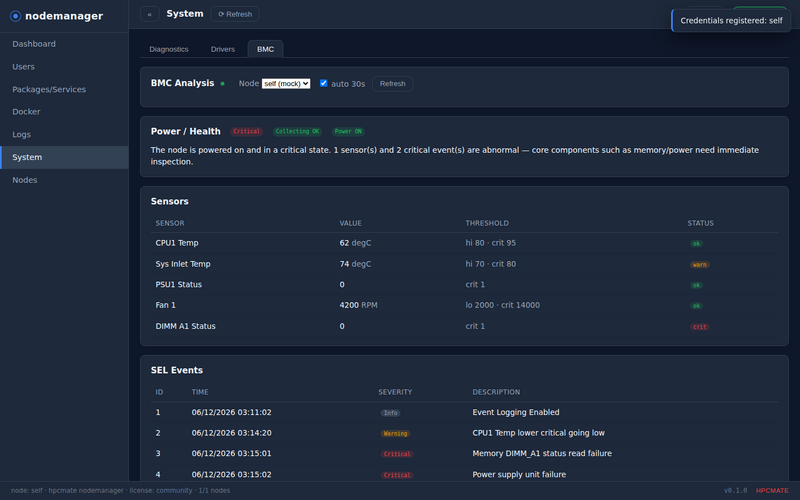The image size is (800, 500).
Task: Click the nodemanager logo icon
Action: (15, 16)
